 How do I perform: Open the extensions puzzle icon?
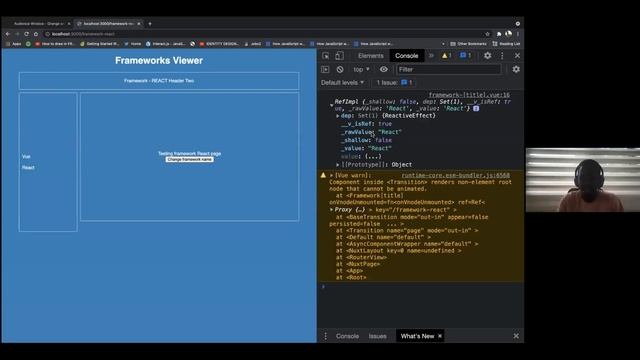tap(499, 34)
